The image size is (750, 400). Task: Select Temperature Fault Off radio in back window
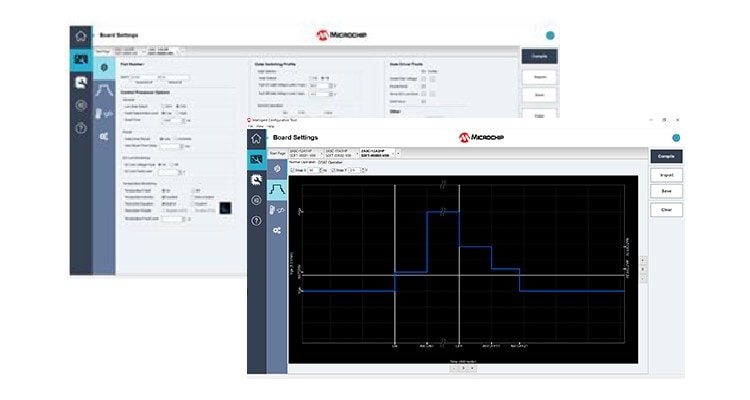coord(193,190)
